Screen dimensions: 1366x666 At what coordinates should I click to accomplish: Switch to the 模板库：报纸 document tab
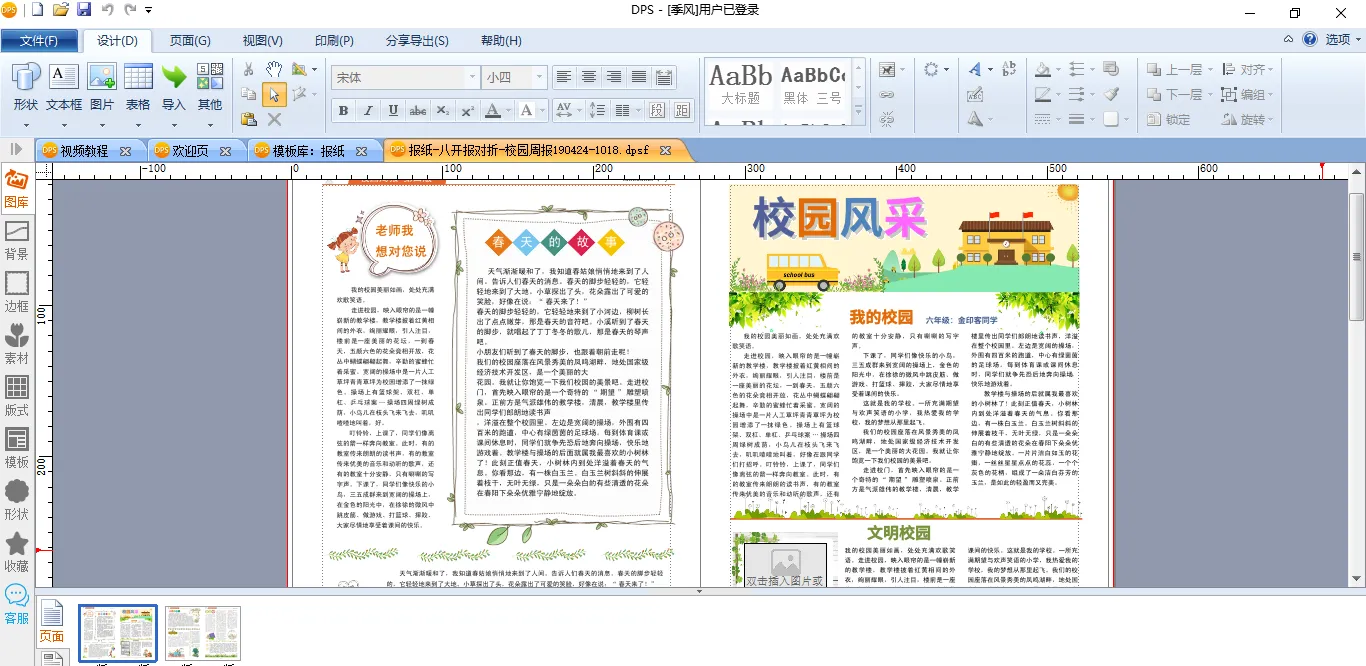pyautogui.click(x=310, y=151)
